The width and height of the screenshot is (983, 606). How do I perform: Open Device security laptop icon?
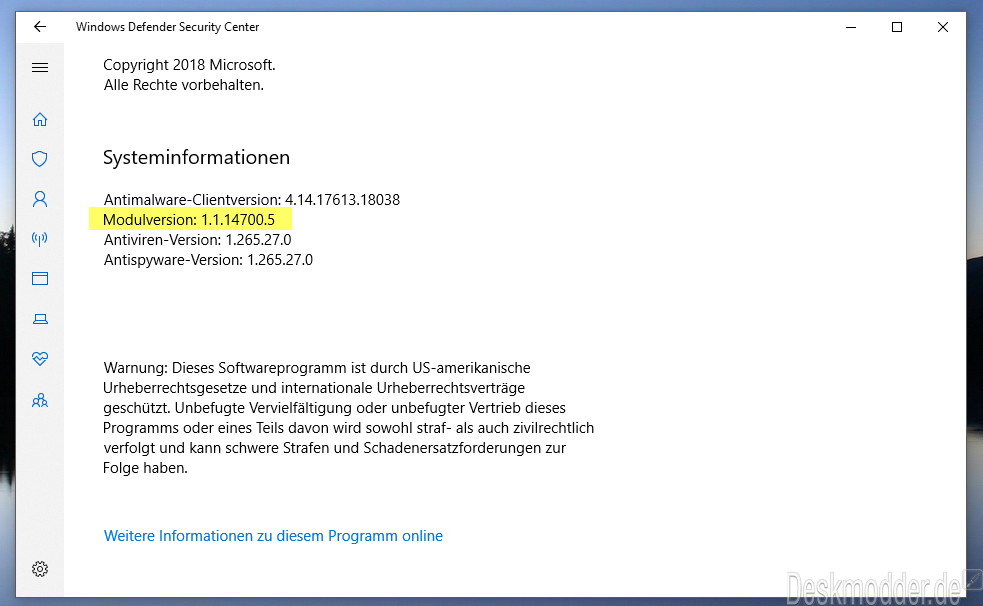point(40,319)
